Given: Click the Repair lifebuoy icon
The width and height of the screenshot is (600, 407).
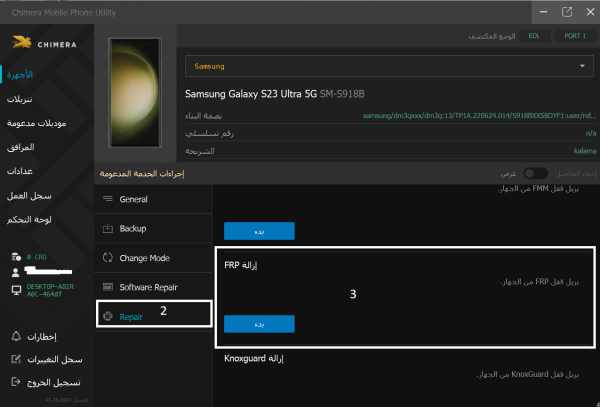Looking at the screenshot, I should pos(108,317).
